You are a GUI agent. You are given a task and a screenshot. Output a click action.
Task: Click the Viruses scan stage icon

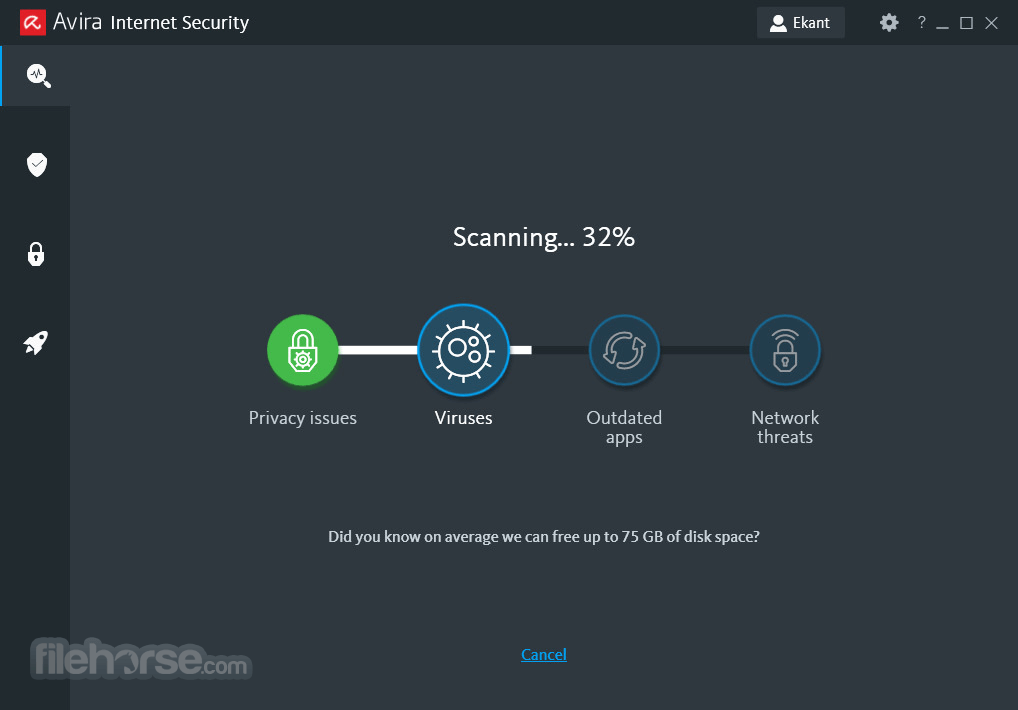(x=464, y=350)
